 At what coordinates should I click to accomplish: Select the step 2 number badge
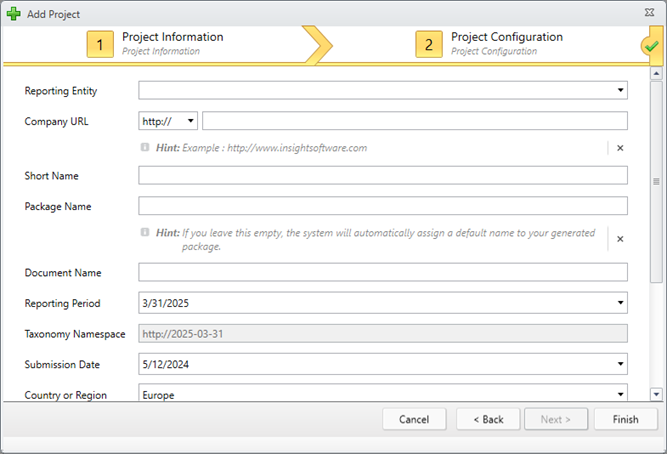(x=429, y=44)
